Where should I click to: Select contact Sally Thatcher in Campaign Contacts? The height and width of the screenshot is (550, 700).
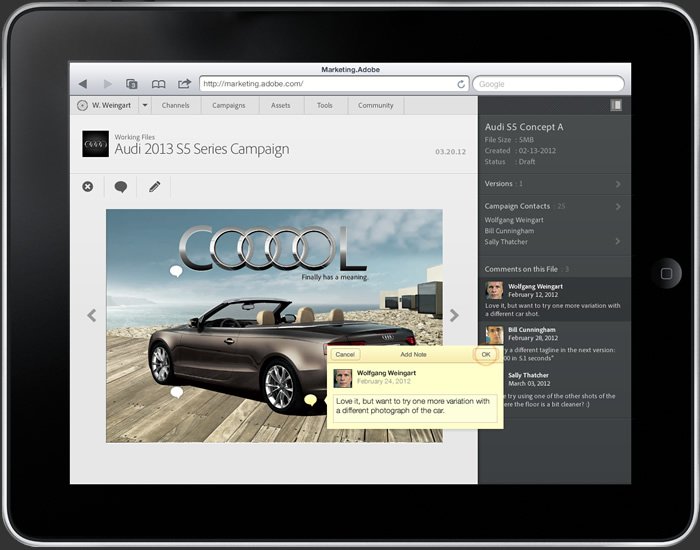pos(506,242)
